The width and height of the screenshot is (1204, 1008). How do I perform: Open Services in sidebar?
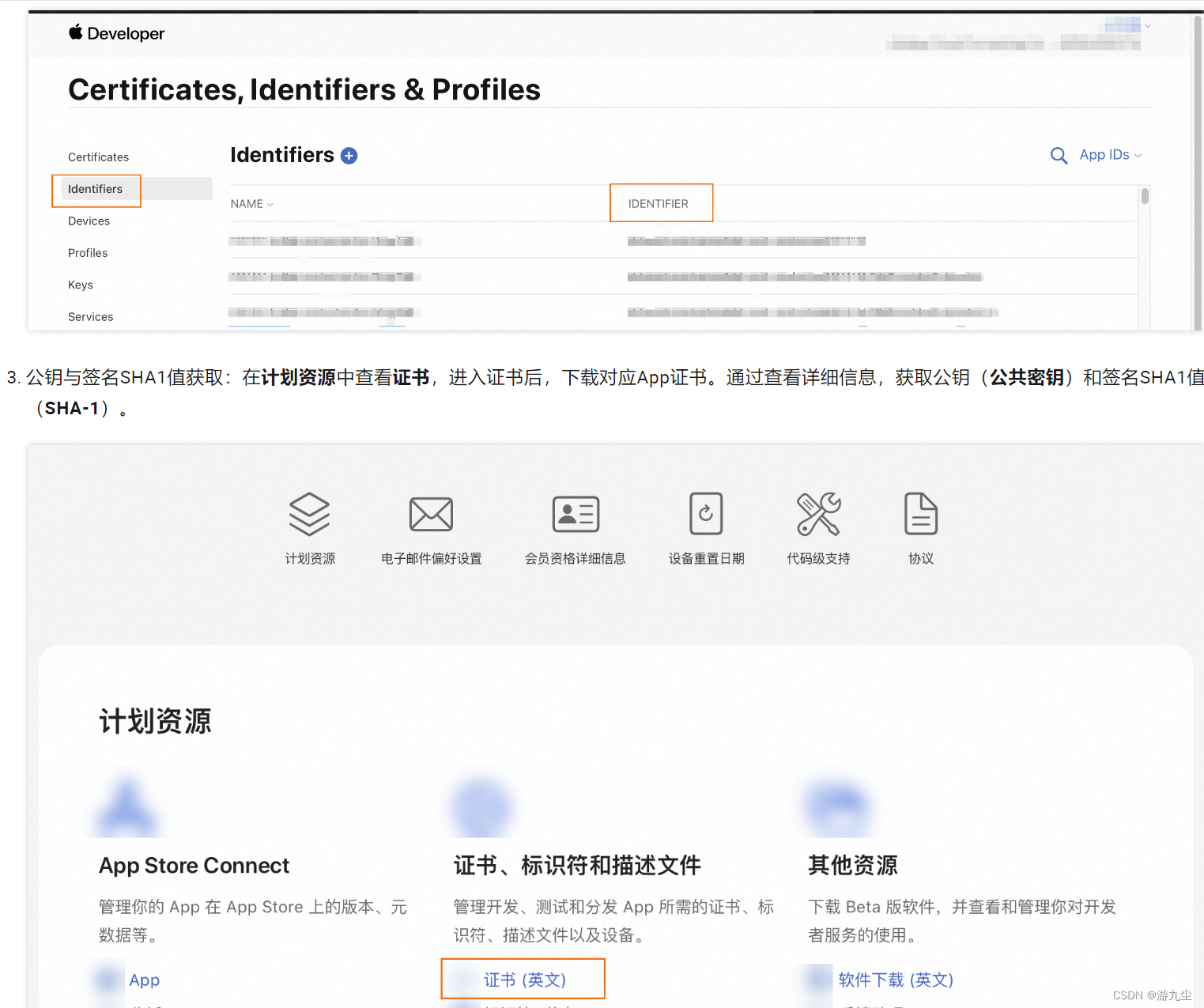coord(90,317)
